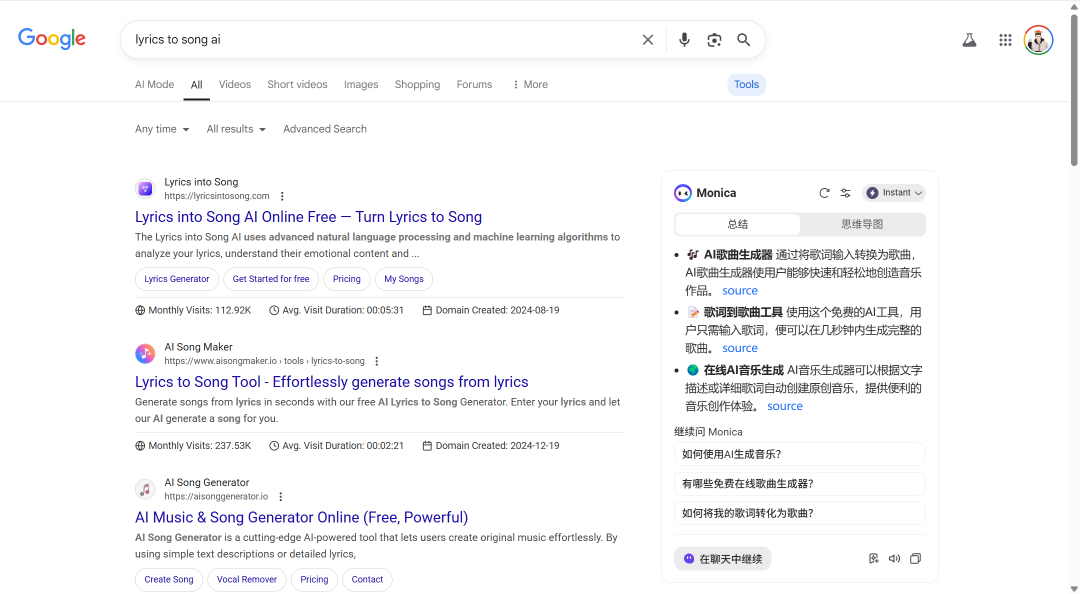Open Lyrics into Song AI Online Free result

[x=309, y=216]
